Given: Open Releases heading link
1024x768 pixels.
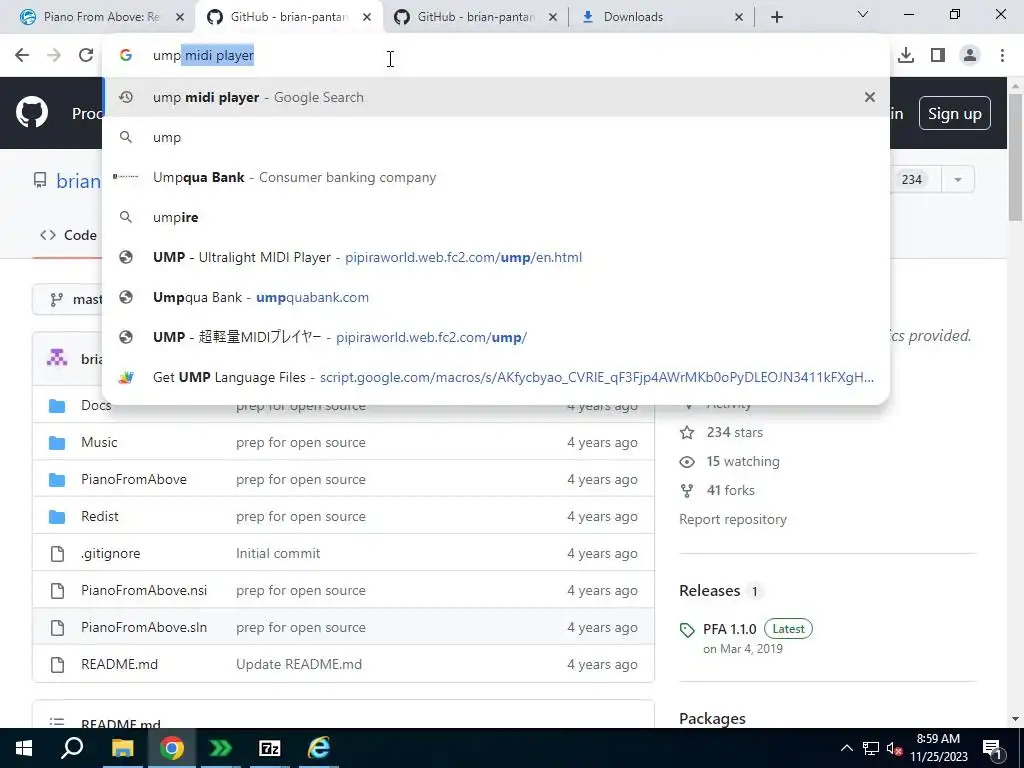Looking at the screenshot, I should 710,590.
